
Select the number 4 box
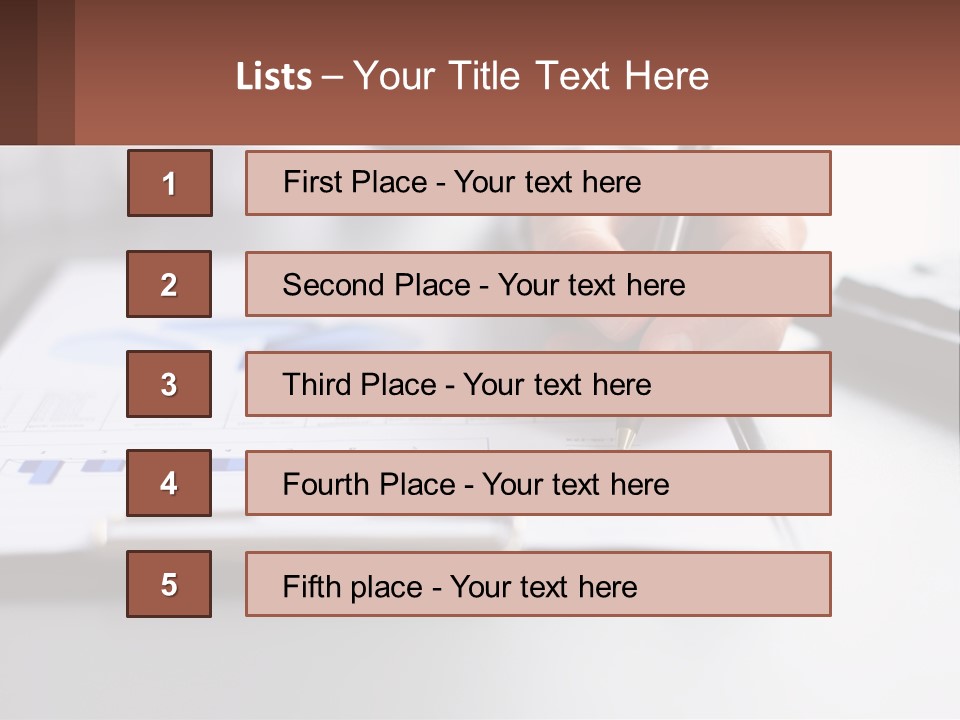(169, 483)
